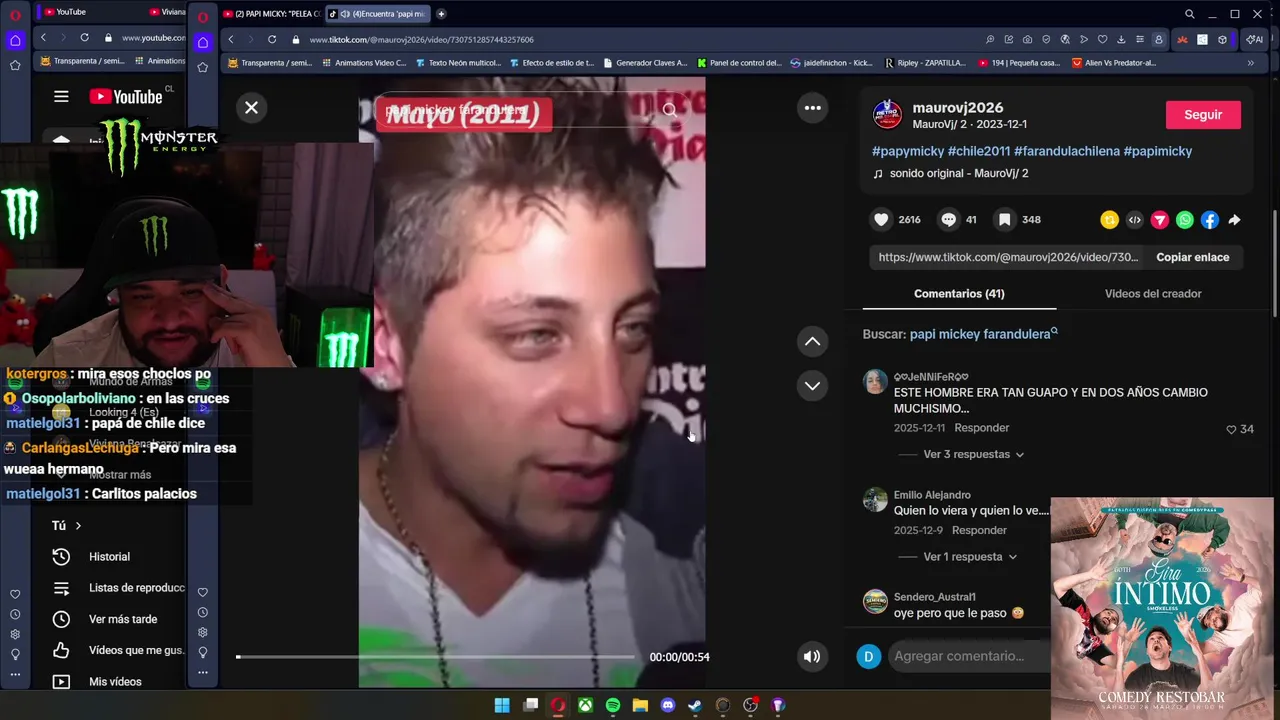1280x720 pixels.
Task: Expand the 'Tú' section in YouTube sidebar
Action: click(66, 525)
